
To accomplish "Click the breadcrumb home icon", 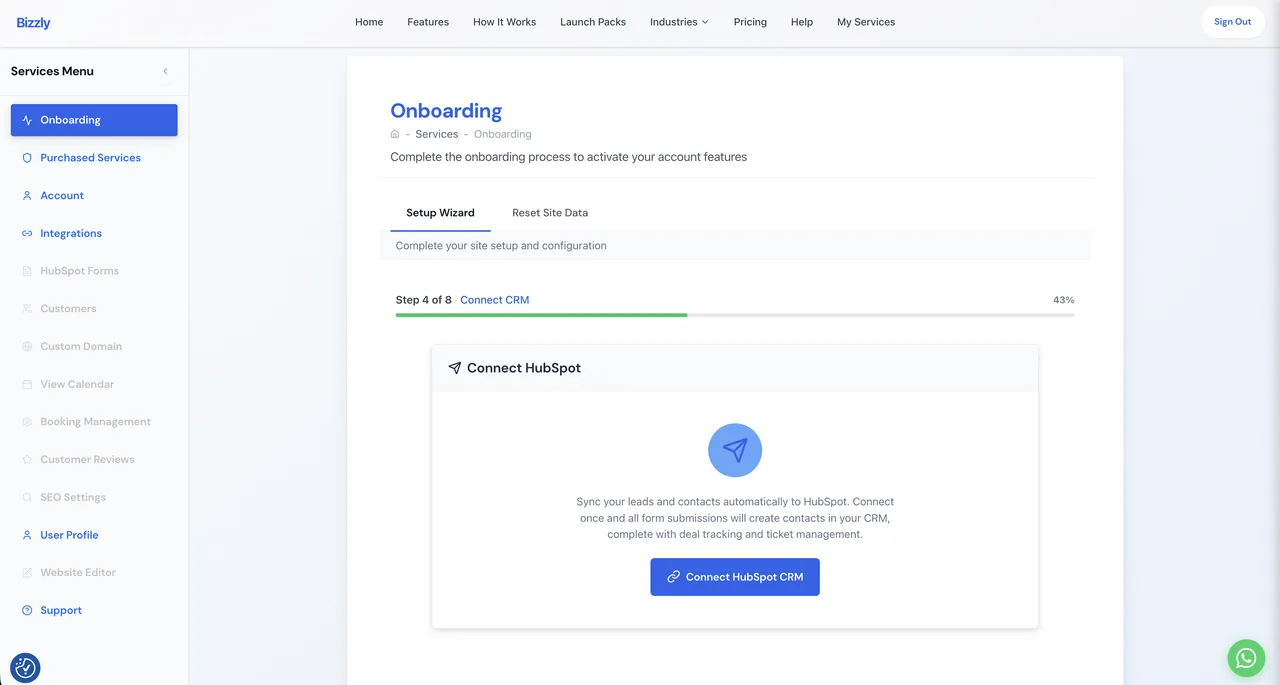I will [395, 134].
